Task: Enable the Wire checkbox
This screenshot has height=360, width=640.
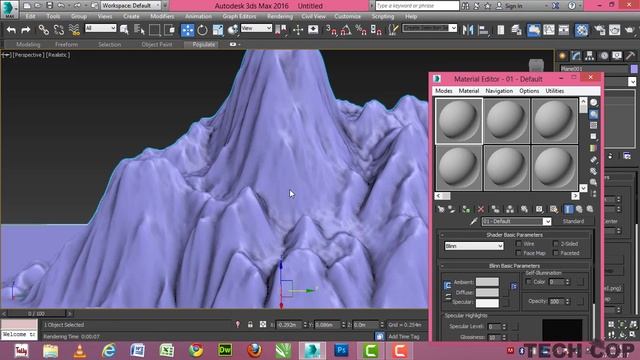Action: [x=518, y=244]
